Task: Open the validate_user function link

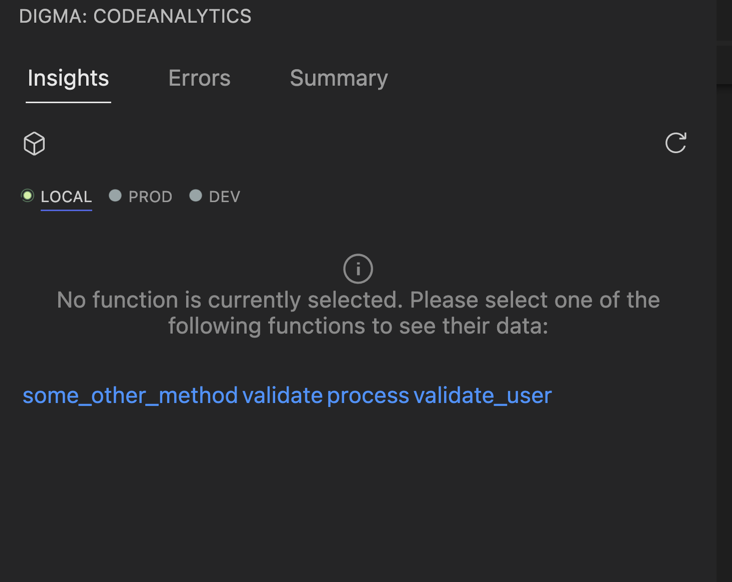Action: coord(483,396)
